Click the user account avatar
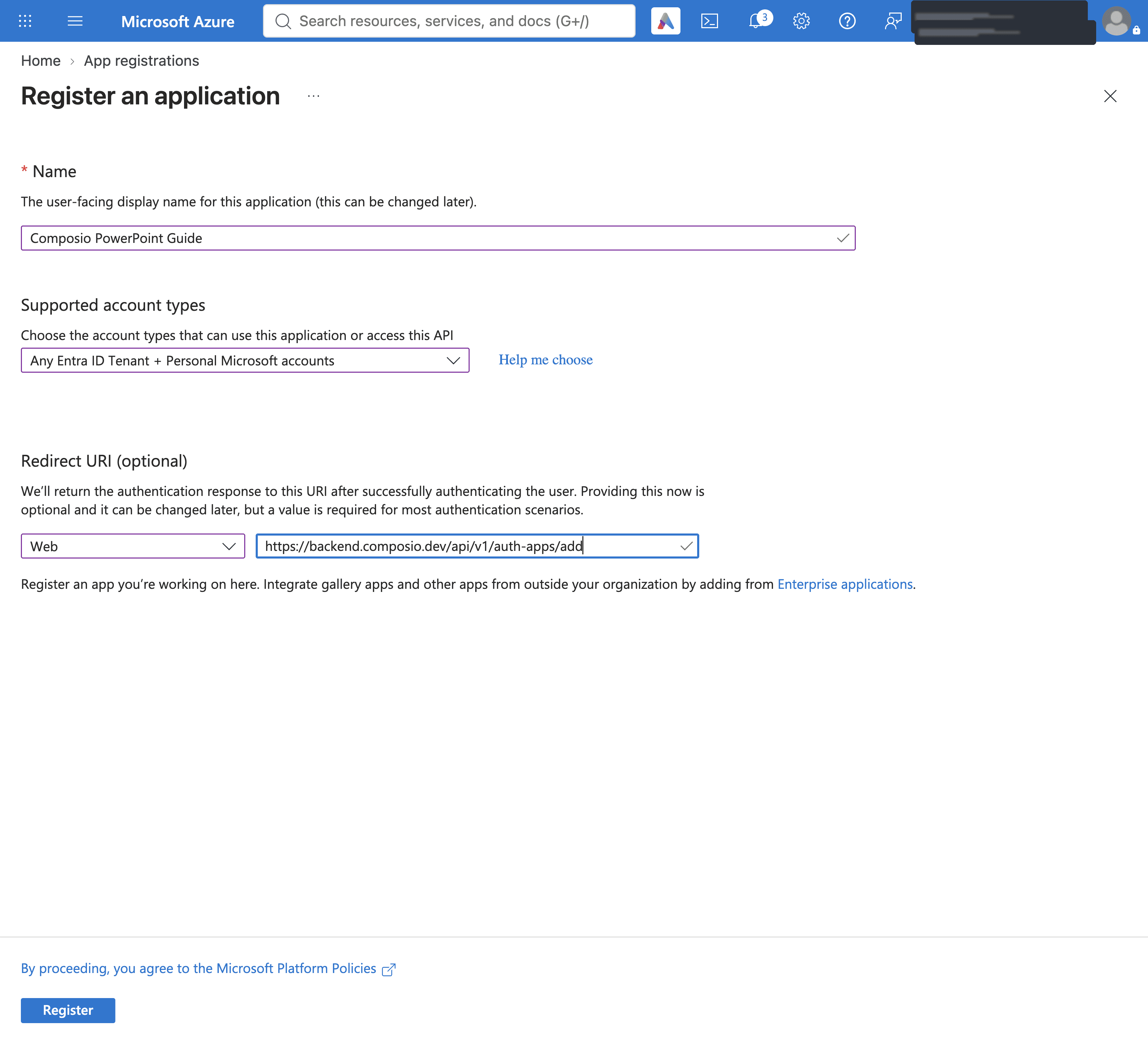The width and height of the screenshot is (1148, 1044). [x=1117, y=21]
